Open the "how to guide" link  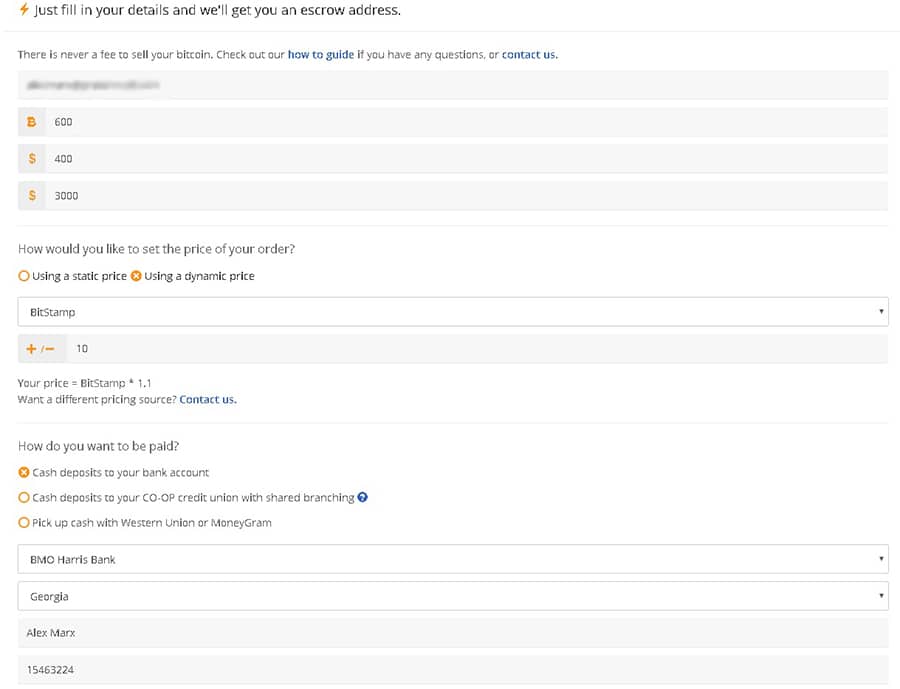pyautogui.click(x=320, y=55)
